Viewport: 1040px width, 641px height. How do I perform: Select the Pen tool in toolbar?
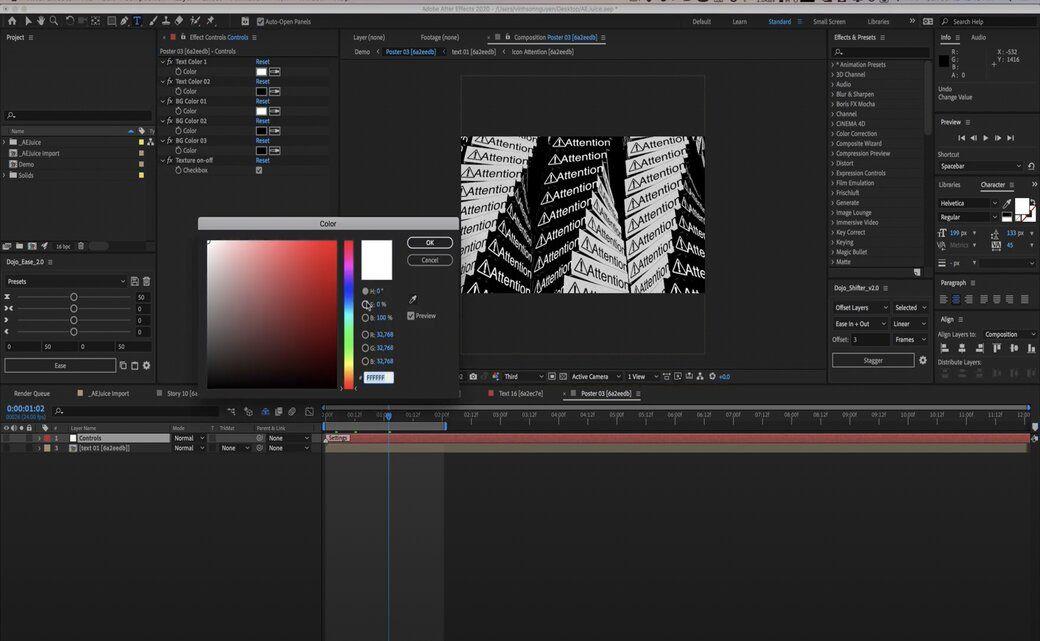tap(124, 21)
